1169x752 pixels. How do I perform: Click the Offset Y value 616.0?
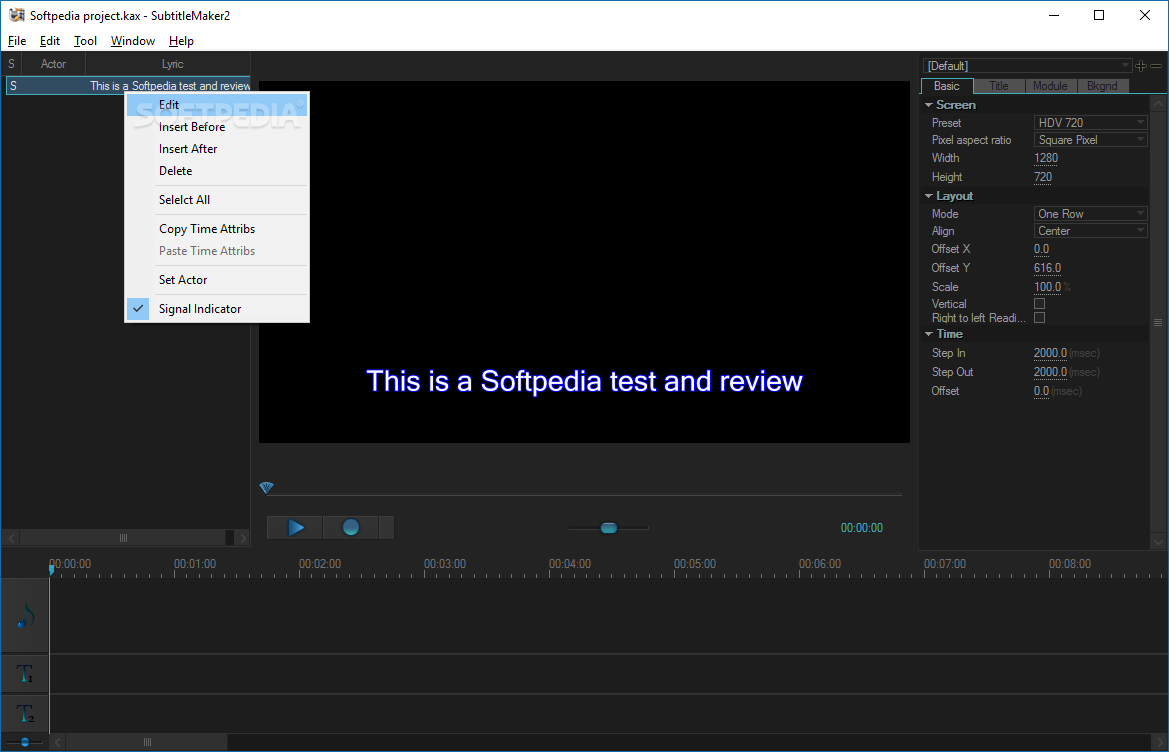tap(1047, 268)
